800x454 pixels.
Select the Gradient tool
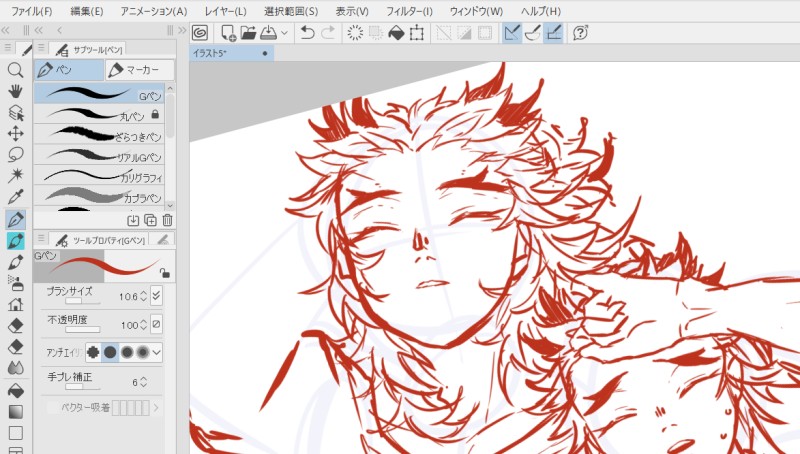tap(15, 412)
